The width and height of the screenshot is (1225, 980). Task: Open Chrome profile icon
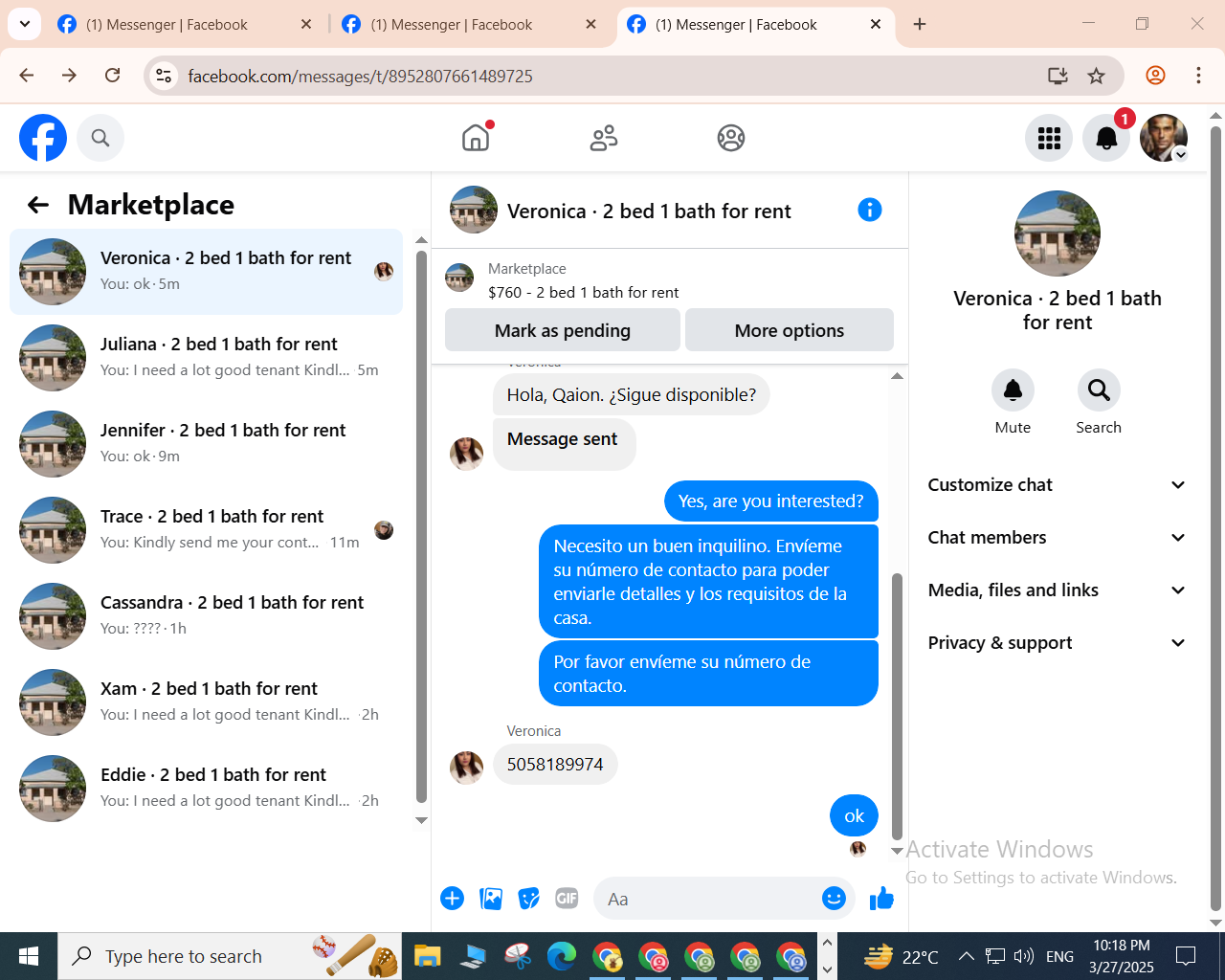tap(1156, 76)
